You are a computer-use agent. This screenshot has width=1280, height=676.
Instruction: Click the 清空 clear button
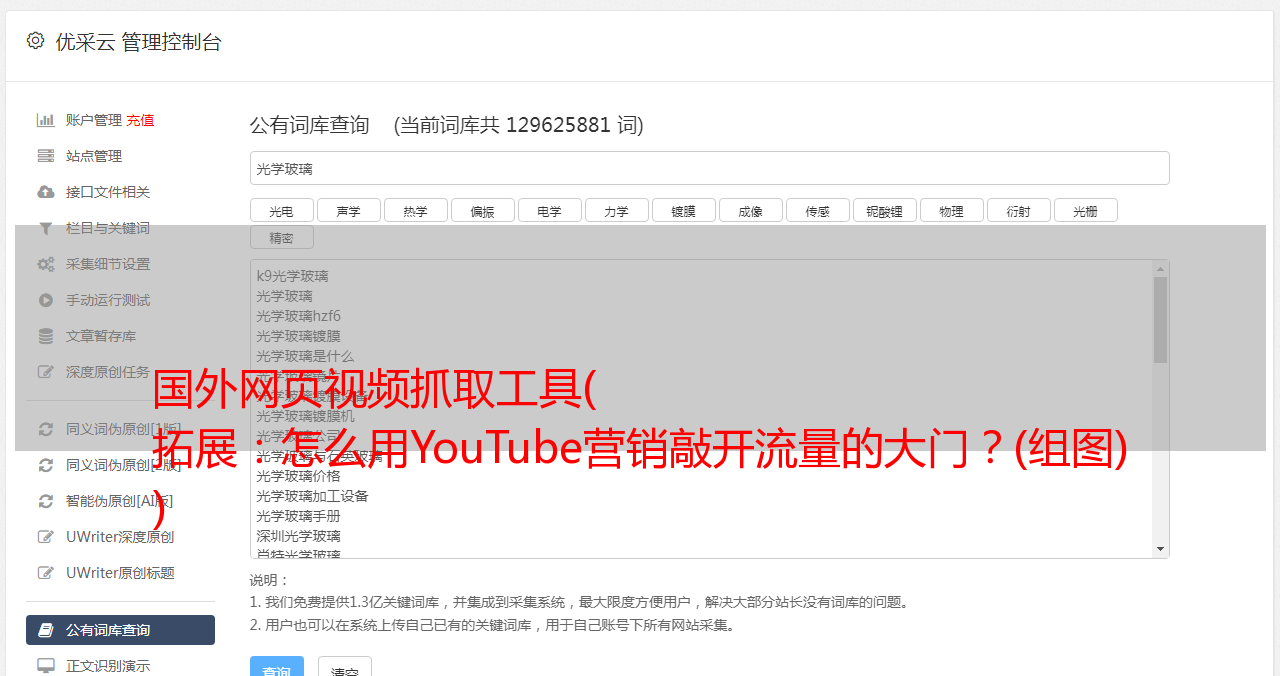coord(345,668)
